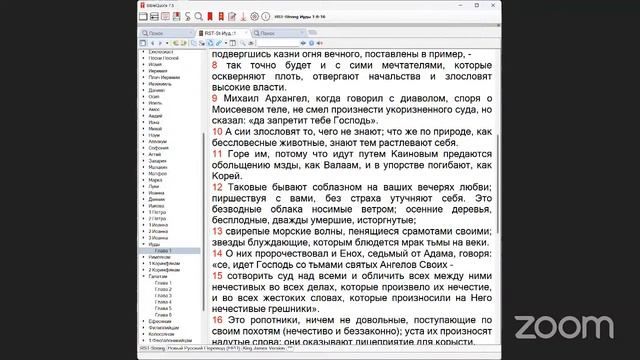640x360 pixels.
Task: Click the first red bookmark icon
Action: pos(210,16)
